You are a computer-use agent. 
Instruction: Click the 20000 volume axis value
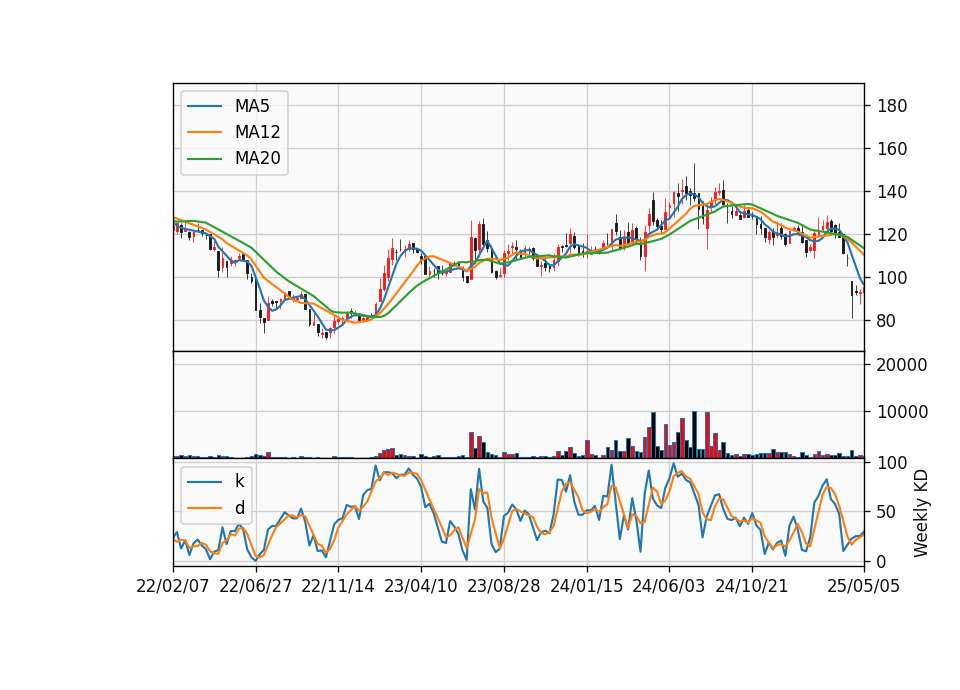click(902, 365)
